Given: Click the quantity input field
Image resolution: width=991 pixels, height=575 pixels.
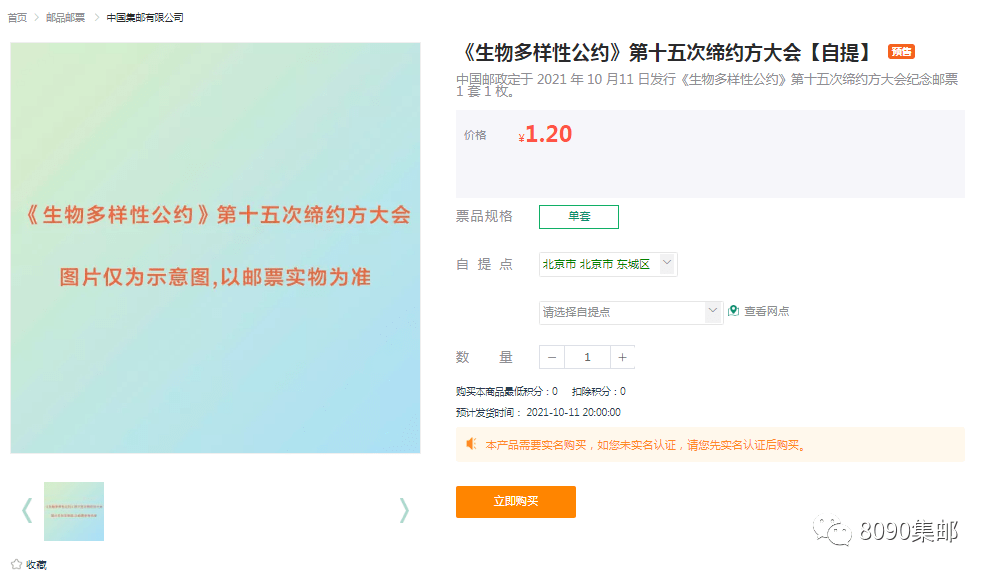Looking at the screenshot, I should pyautogui.click(x=587, y=357).
